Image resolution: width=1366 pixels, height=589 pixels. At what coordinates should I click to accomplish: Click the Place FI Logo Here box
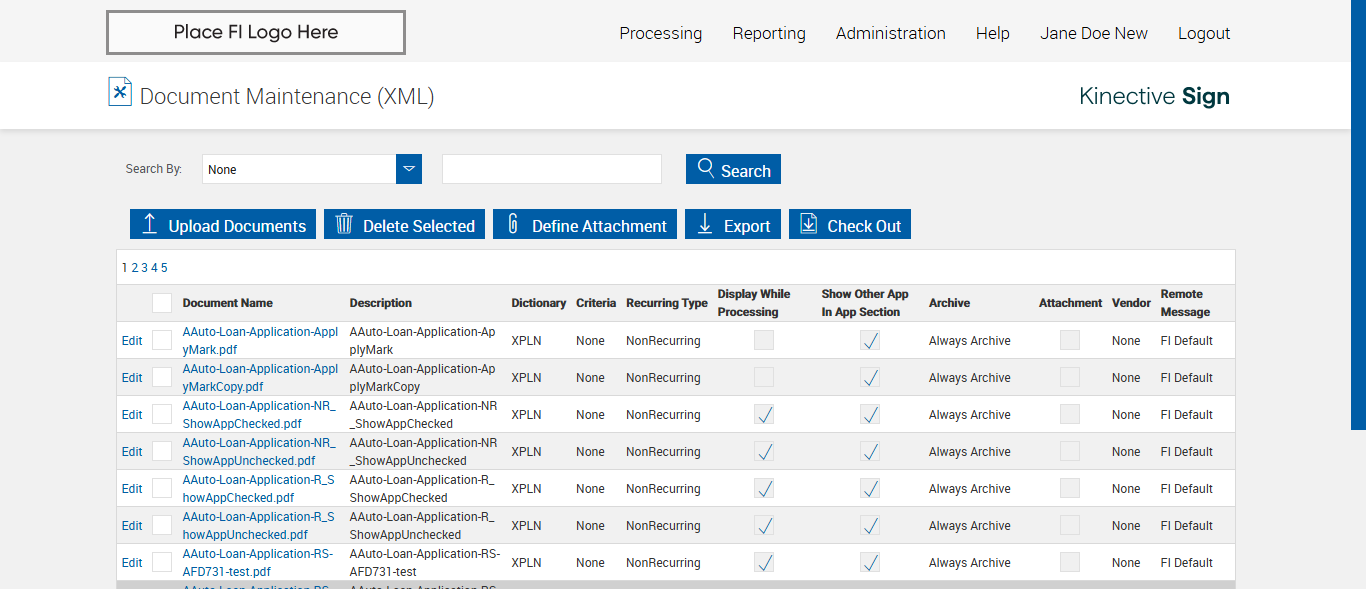pyautogui.click(x=256, y=32)
